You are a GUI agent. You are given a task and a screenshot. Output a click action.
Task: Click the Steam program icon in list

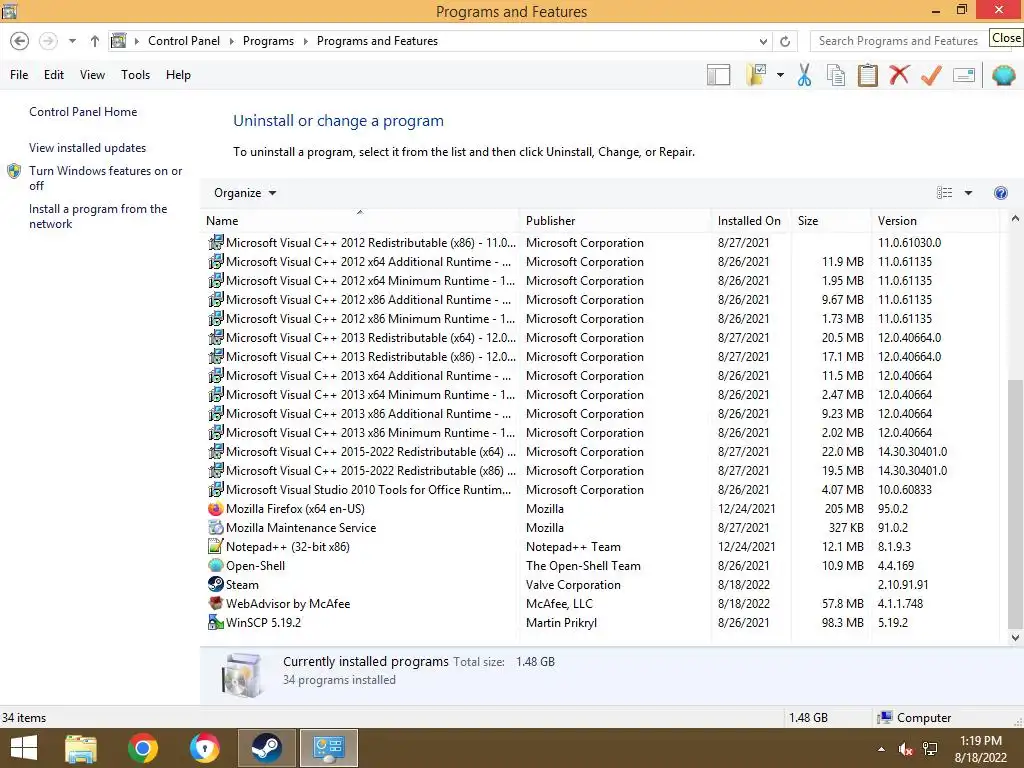[216, 584]
